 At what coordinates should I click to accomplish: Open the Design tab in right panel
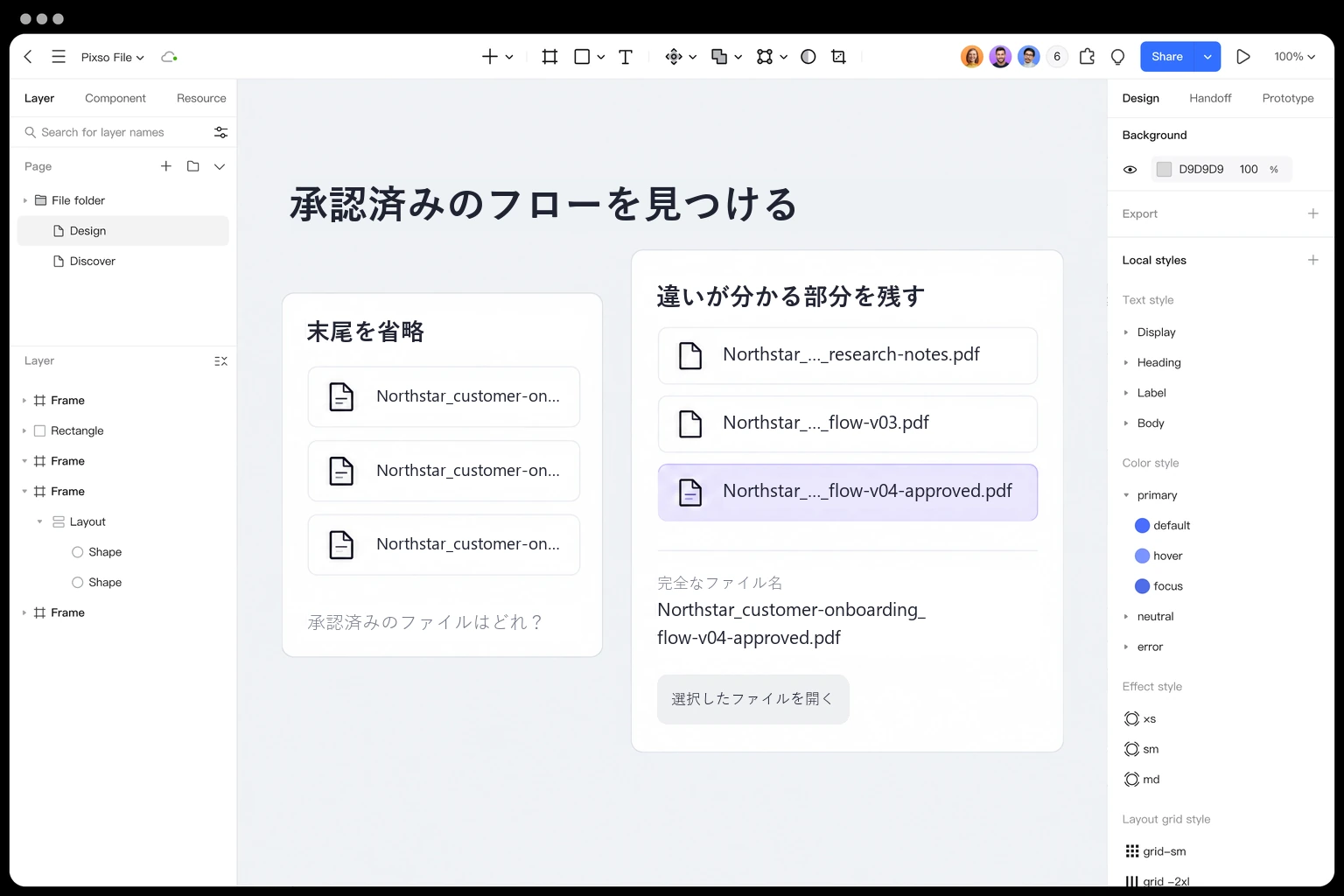(1141, 98)
